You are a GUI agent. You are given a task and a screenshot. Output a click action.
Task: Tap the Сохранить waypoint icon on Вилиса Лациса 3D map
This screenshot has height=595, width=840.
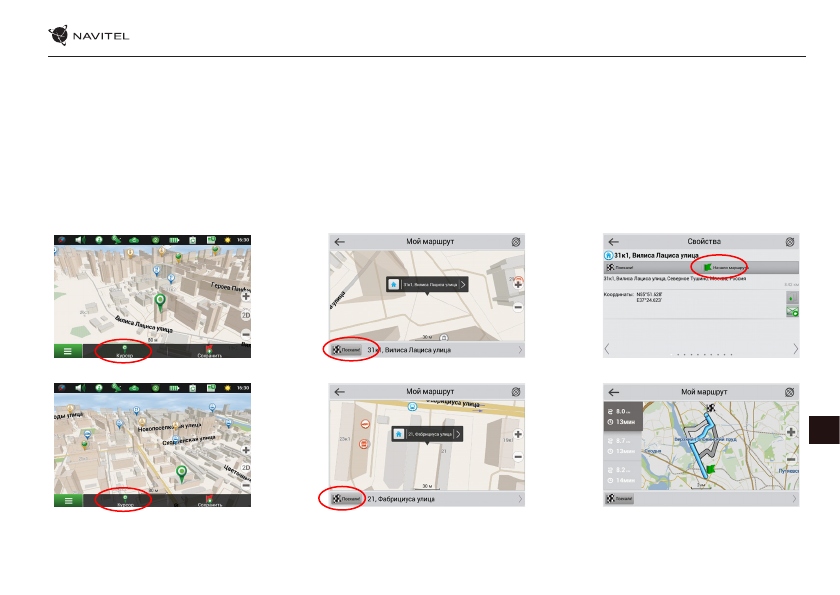click(211, 351)
